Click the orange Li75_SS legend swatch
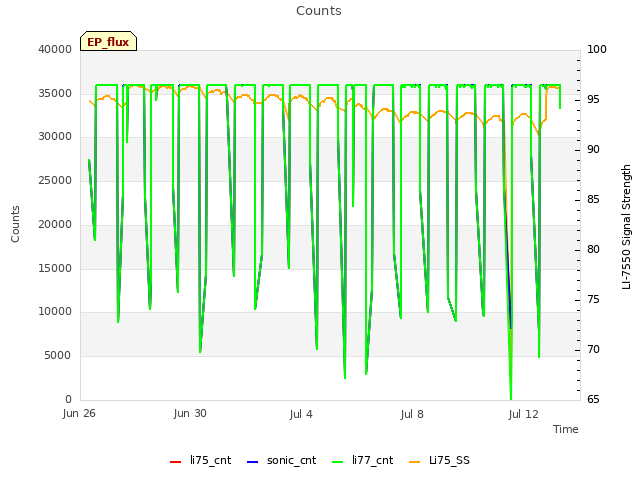The width and height of the screenshot is (640, 480). point(414,462)
